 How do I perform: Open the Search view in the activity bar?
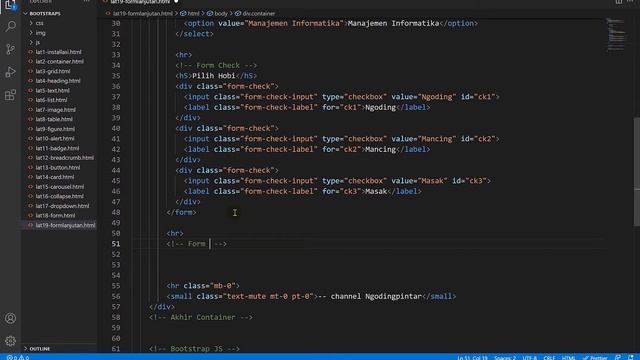(x=11, y=27)
